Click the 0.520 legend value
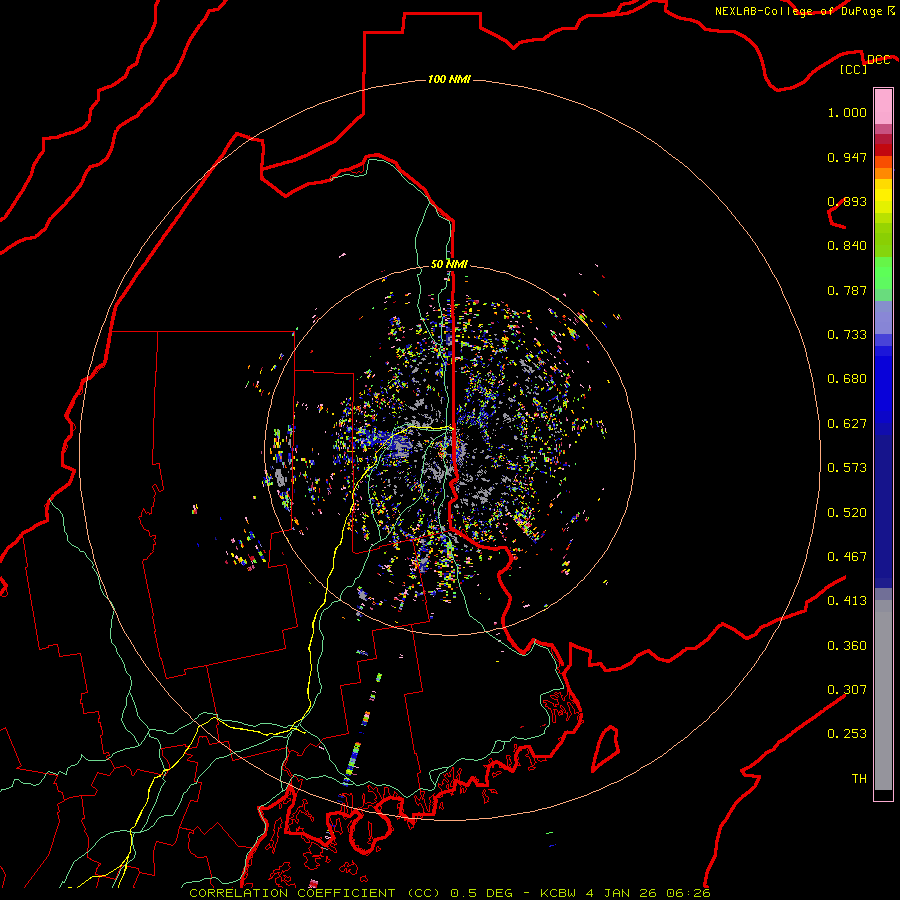This screenshot has width=900, height=900. [x=847, y=513]
